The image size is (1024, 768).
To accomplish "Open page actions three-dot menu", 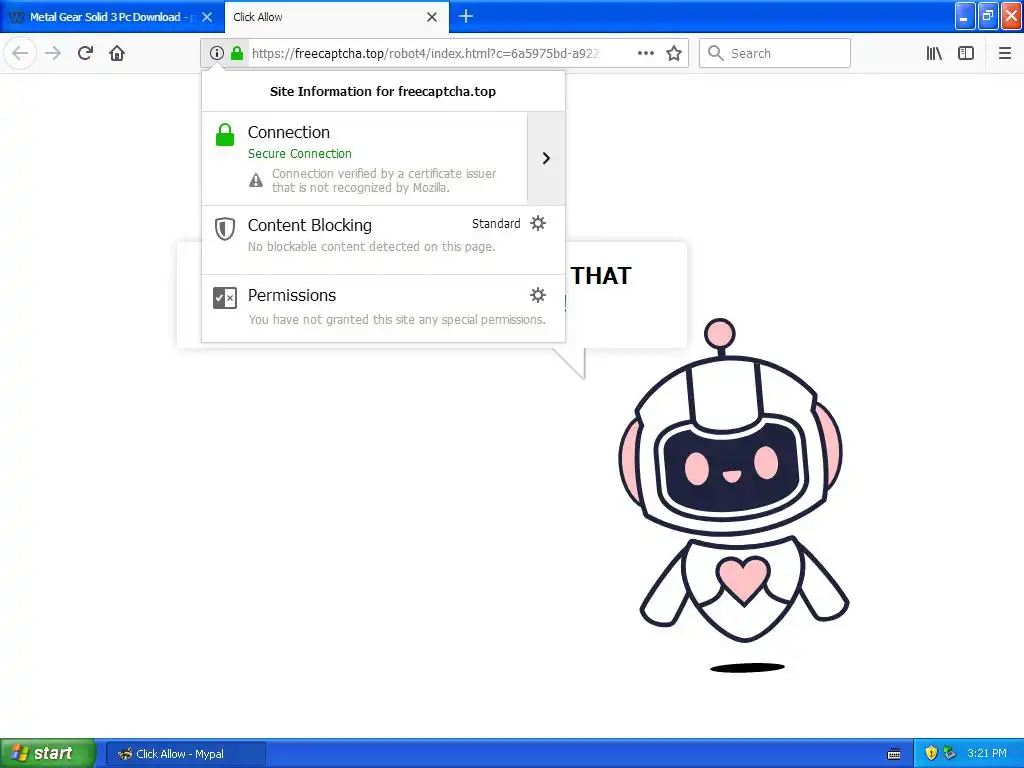I will pos(645,53).
